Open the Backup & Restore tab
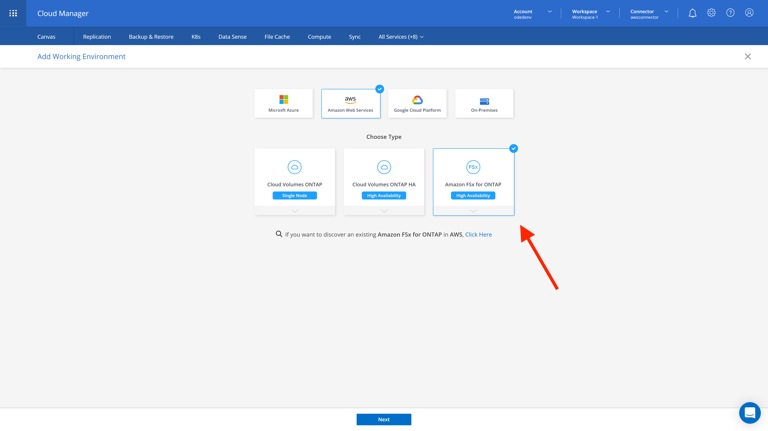Screen dimensions: 768x431 coord(151,37)
